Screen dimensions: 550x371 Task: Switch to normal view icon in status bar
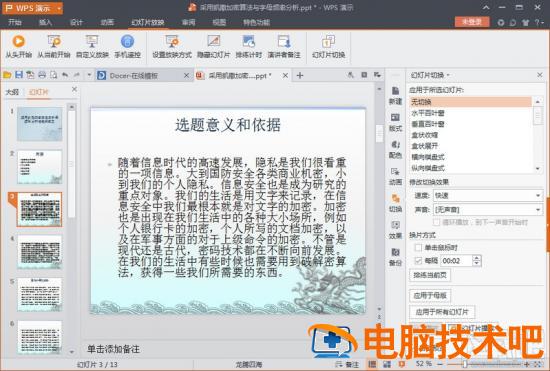pyautogui.click(x=372, y=364)
